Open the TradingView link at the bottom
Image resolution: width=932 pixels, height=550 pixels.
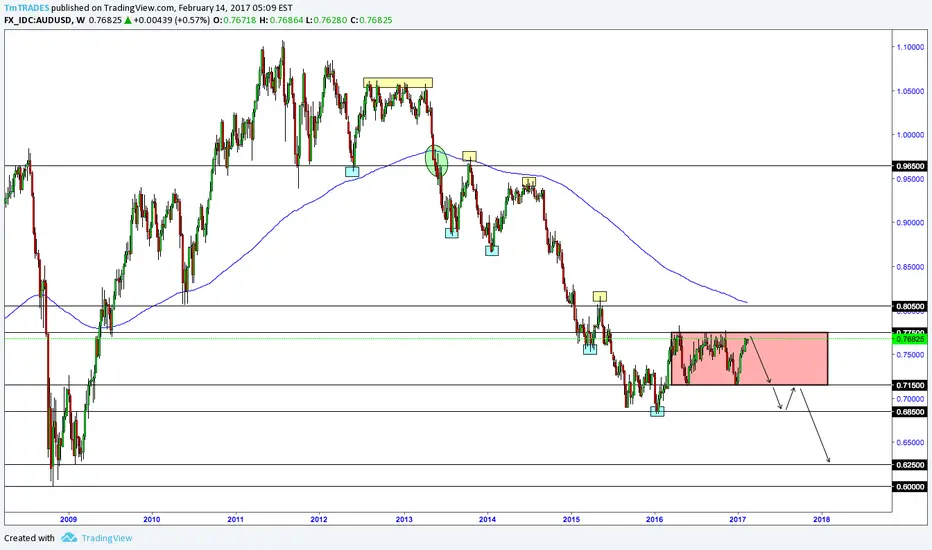pyautogui.click(x=107, y=538)
